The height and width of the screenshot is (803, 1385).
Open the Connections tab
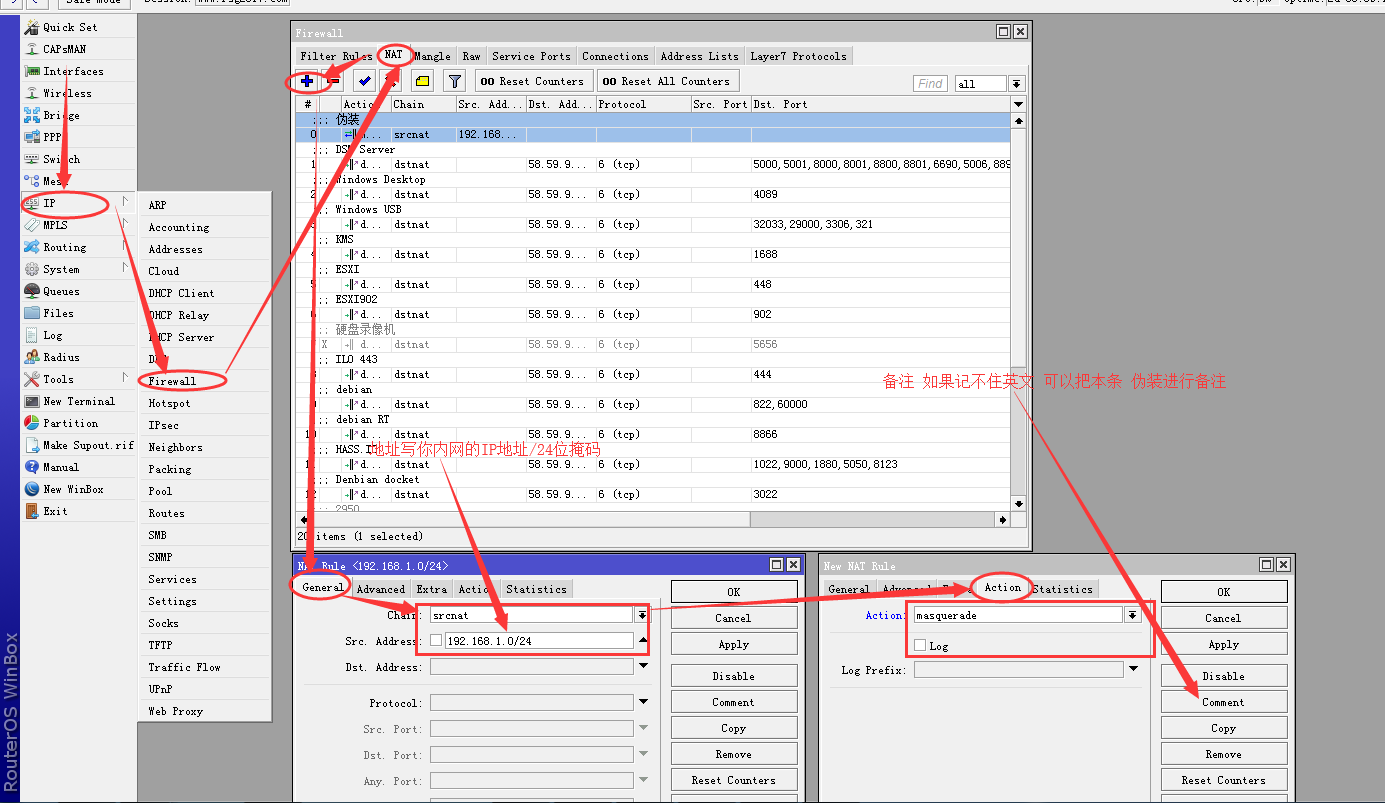615,56
